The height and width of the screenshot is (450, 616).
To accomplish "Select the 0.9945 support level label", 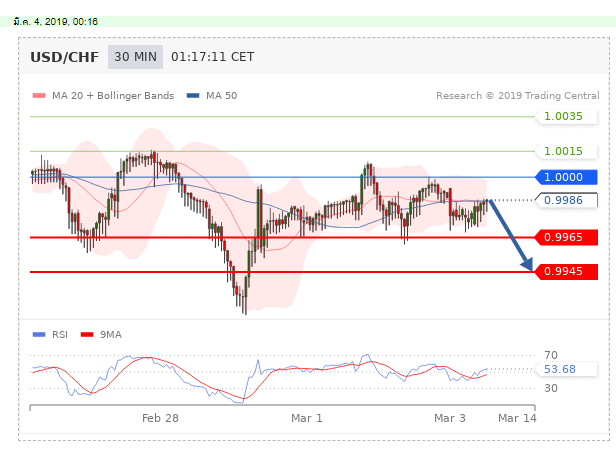I will (566, 272).
